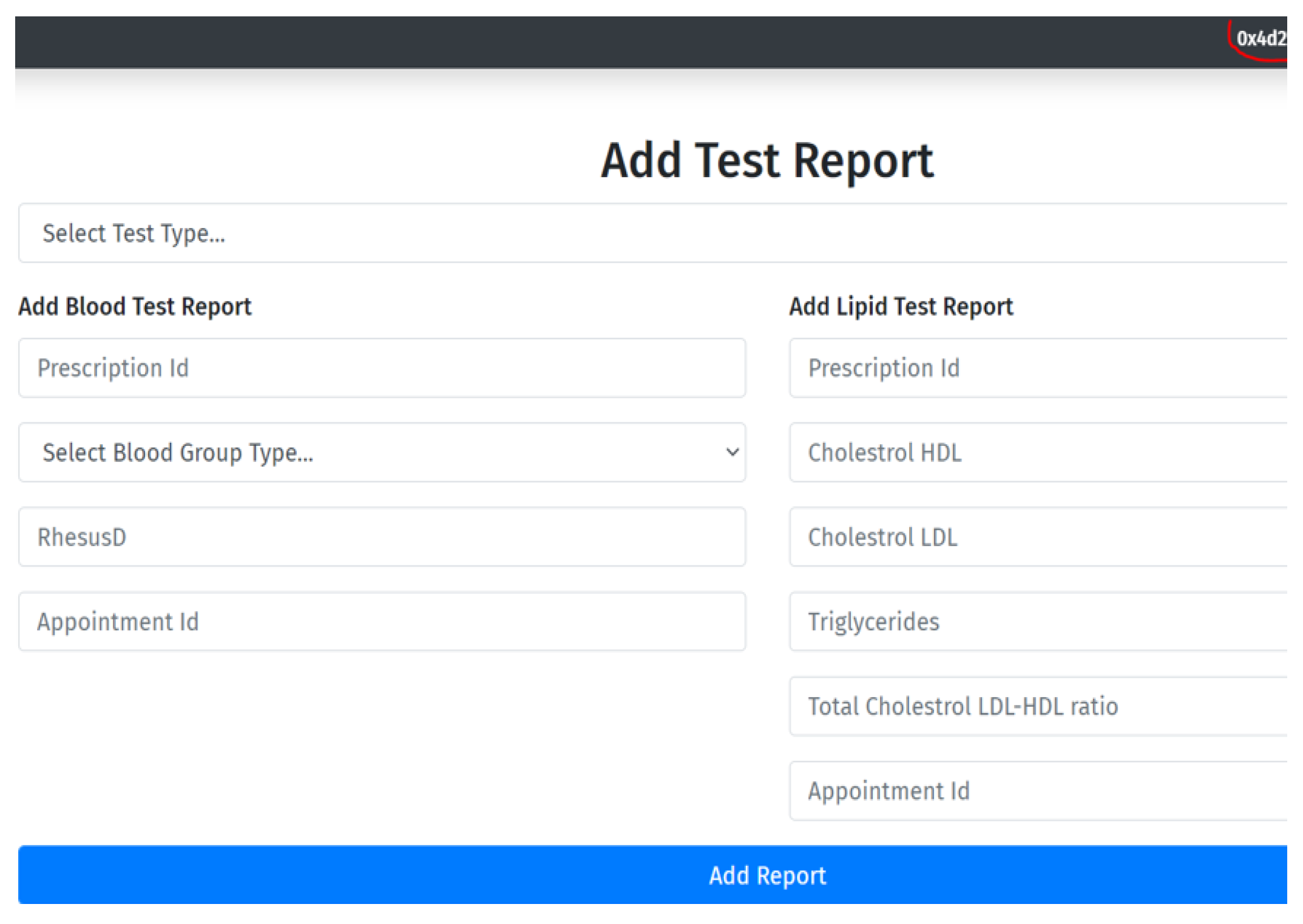Focus the Cholestrol HDL input field

[1038, 453]
